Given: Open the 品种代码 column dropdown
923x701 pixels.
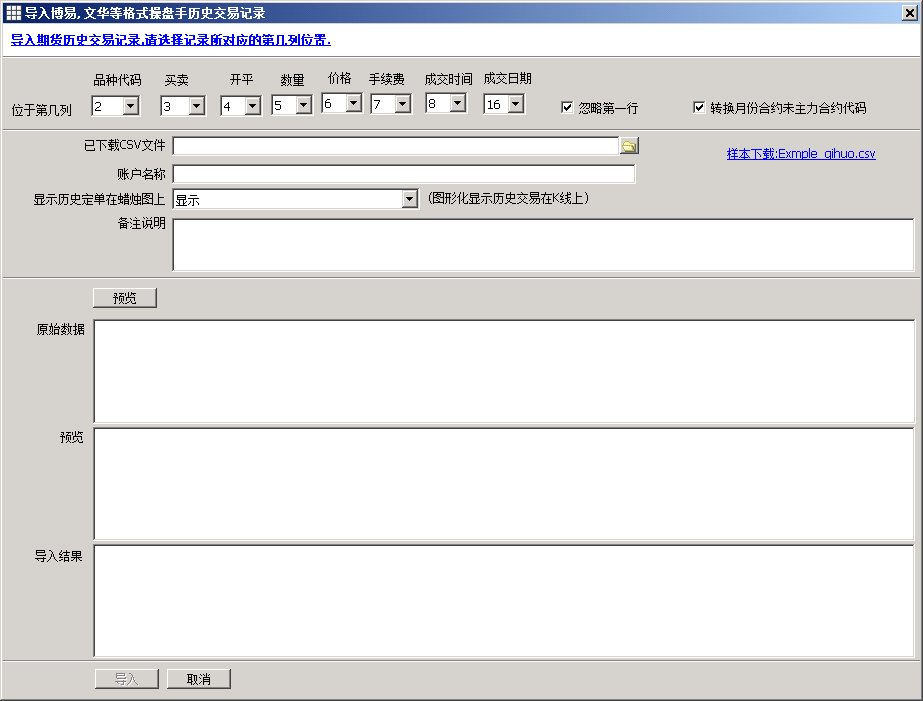Looking at the screenshot, I should (131, 105).
